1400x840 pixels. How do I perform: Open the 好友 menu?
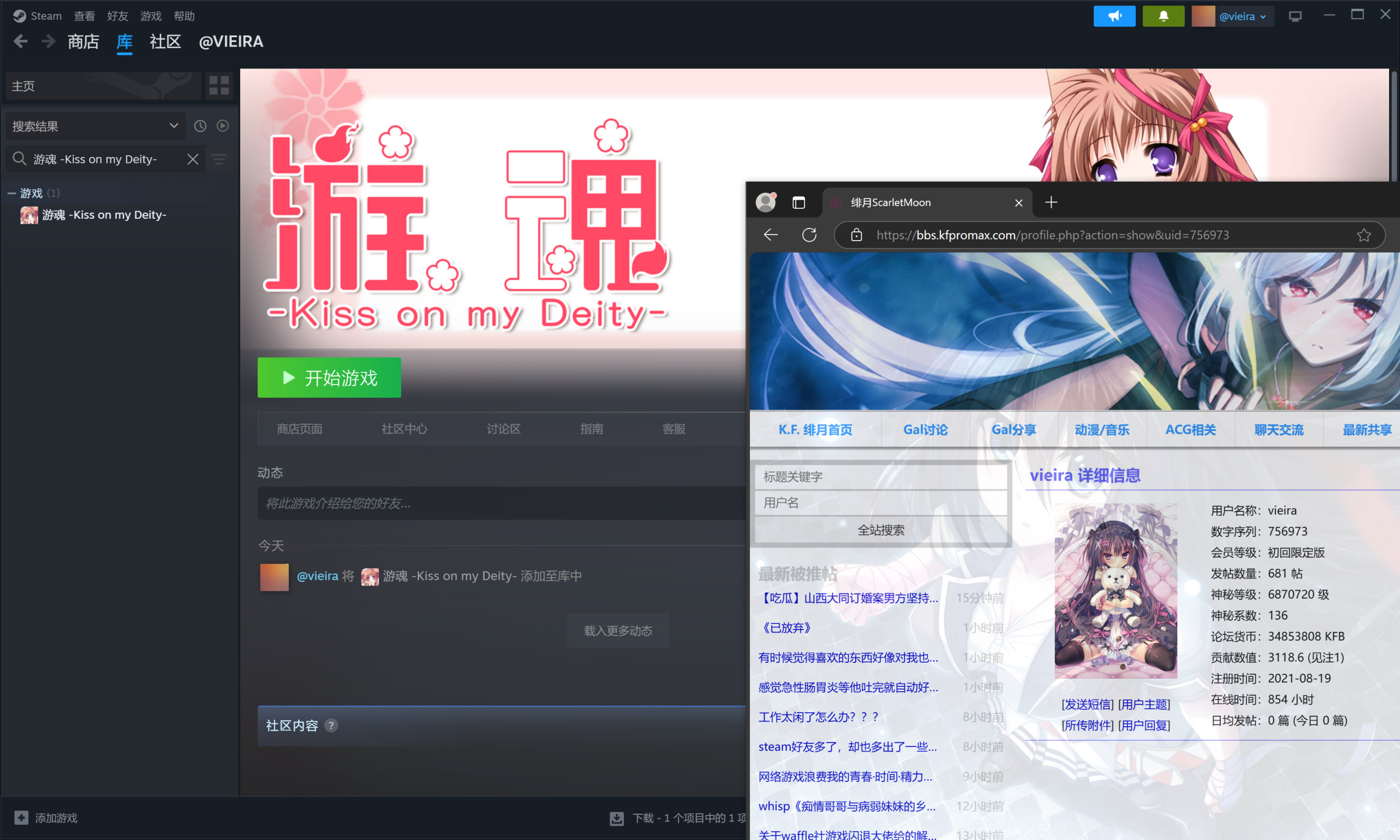(x=118, y=16)
